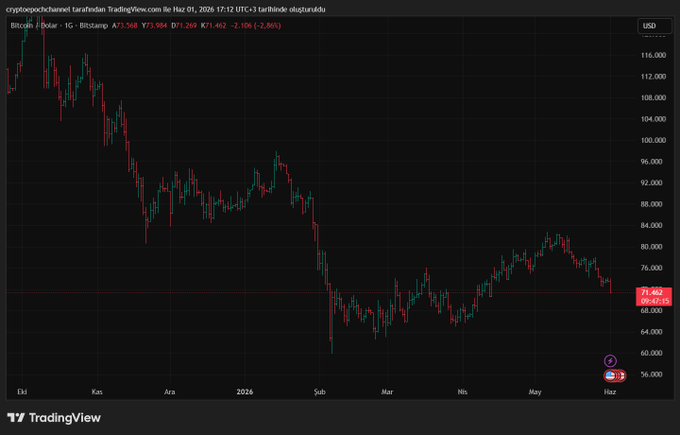The width and height of the screenshot is (680, 435).
Task: Click the 100.000 price axis label
Action: [653, 140]
